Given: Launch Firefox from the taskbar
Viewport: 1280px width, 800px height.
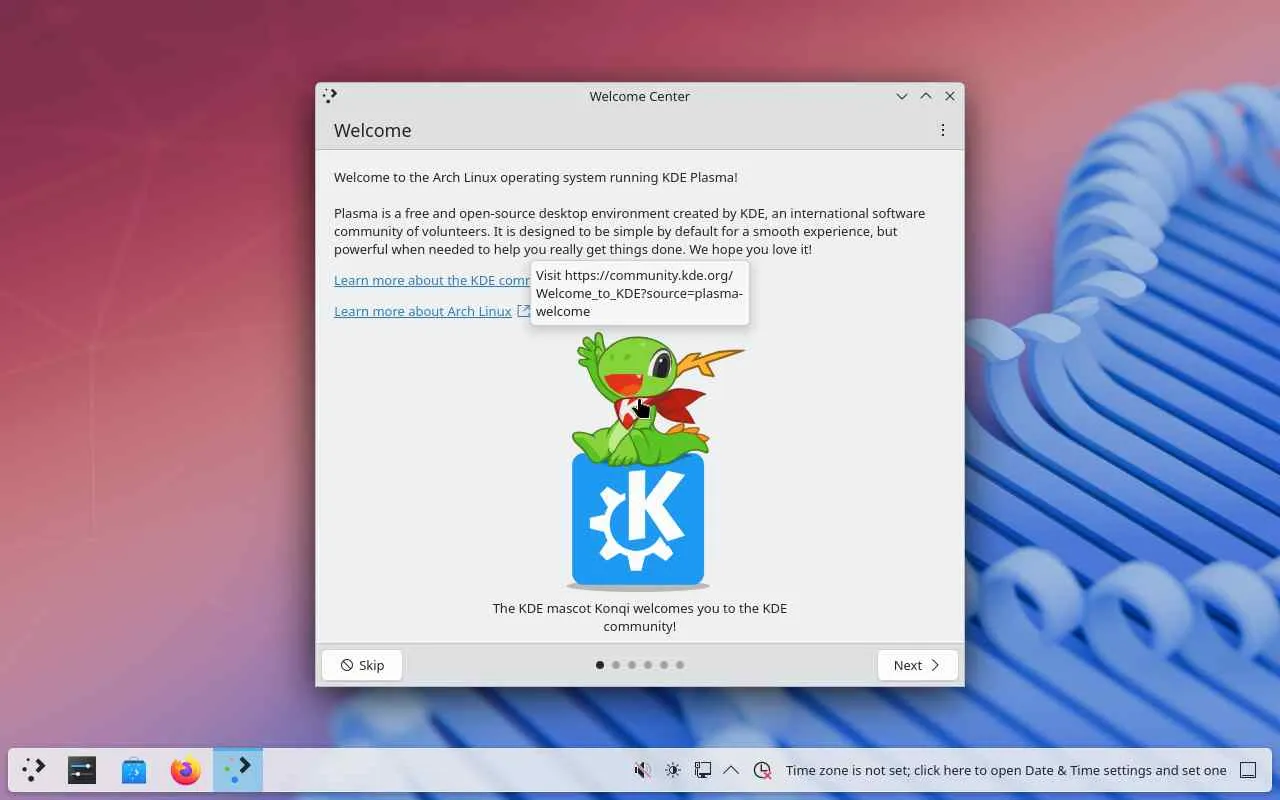Looking at the screenshot, I should pos(185,770).
